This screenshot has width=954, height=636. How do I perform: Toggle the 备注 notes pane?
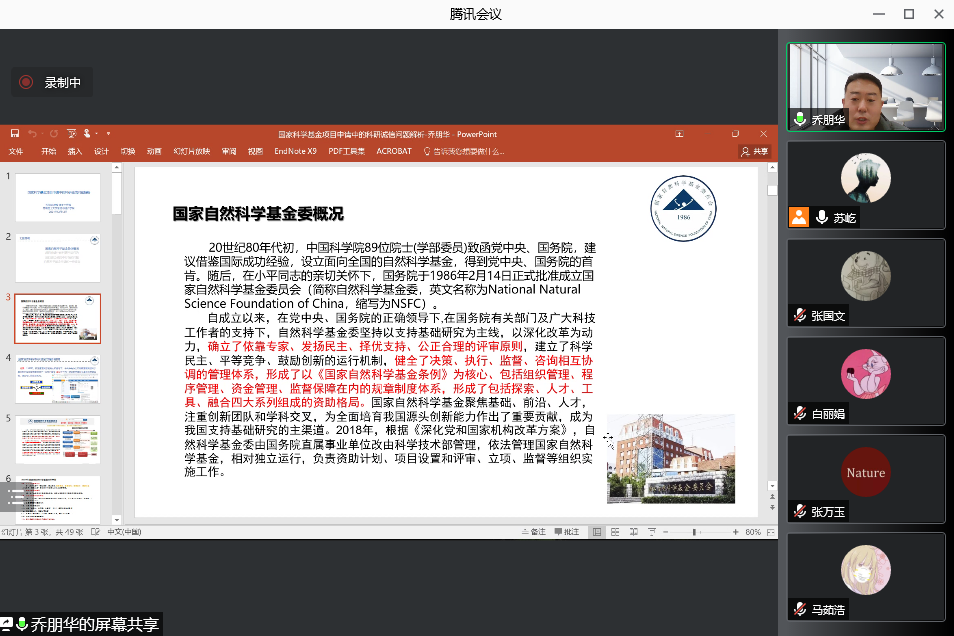click(x=533, y=532)
